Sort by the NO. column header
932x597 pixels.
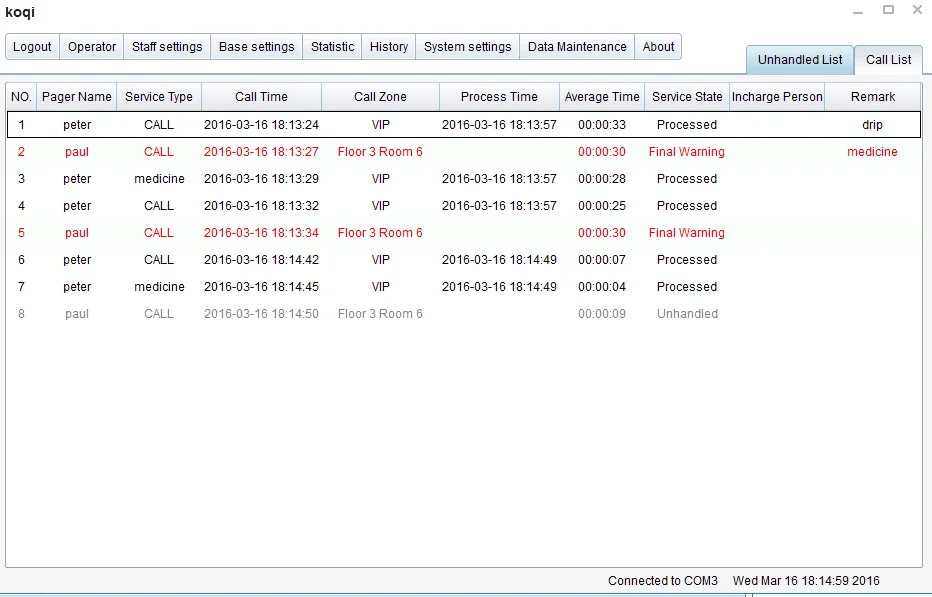[x=21, y=97]
